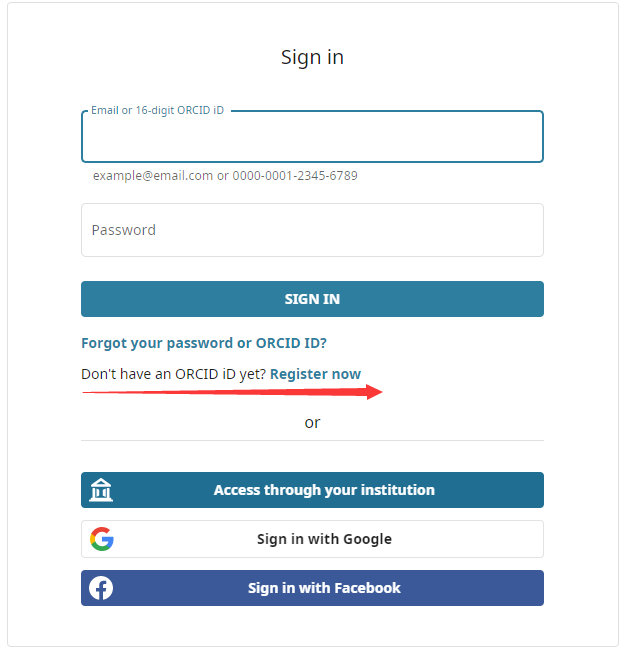Click the Facebook logo icon

(x=101, y=588)
